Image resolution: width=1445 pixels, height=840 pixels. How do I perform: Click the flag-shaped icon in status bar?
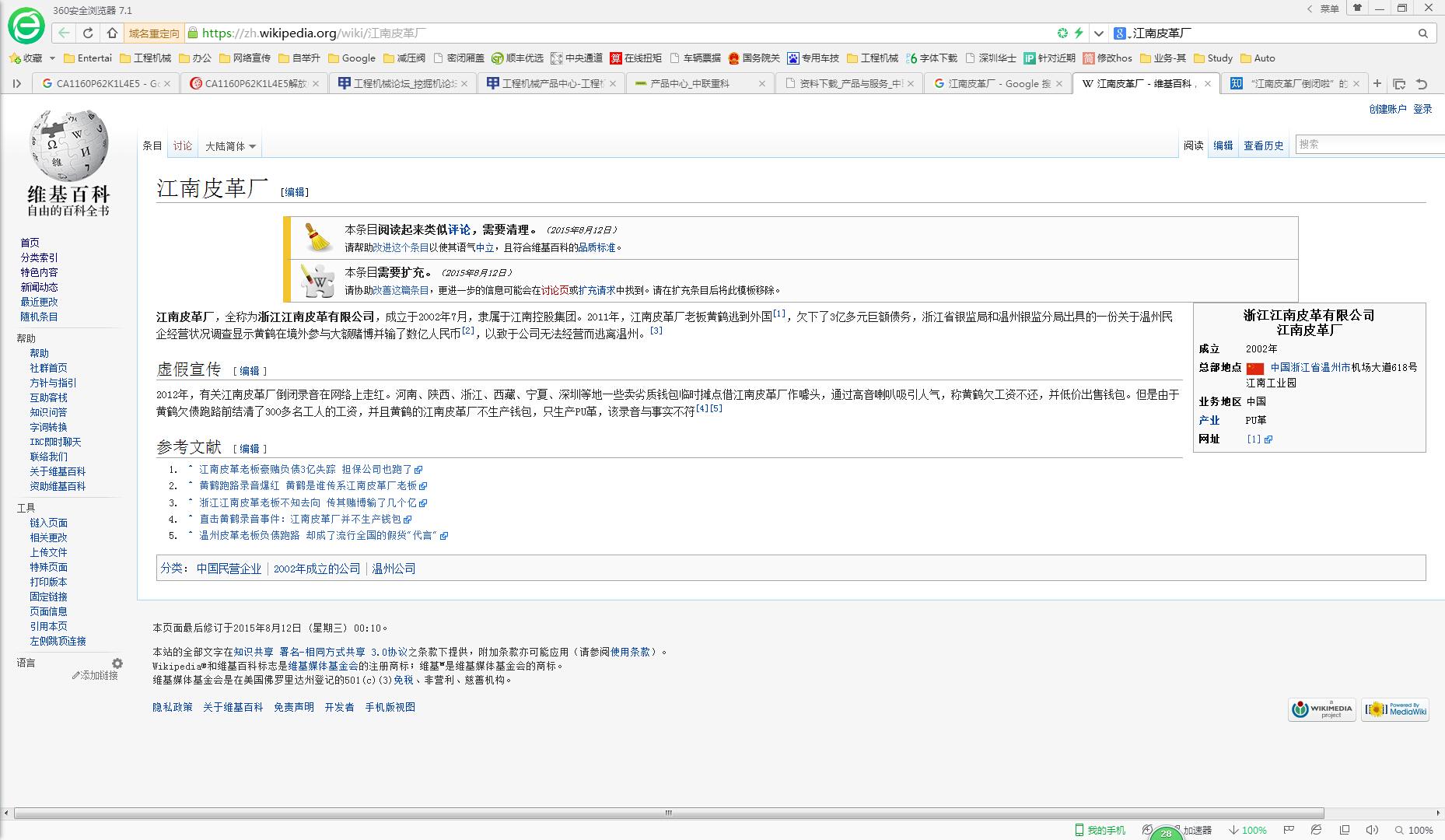[x=1289, y=830]
